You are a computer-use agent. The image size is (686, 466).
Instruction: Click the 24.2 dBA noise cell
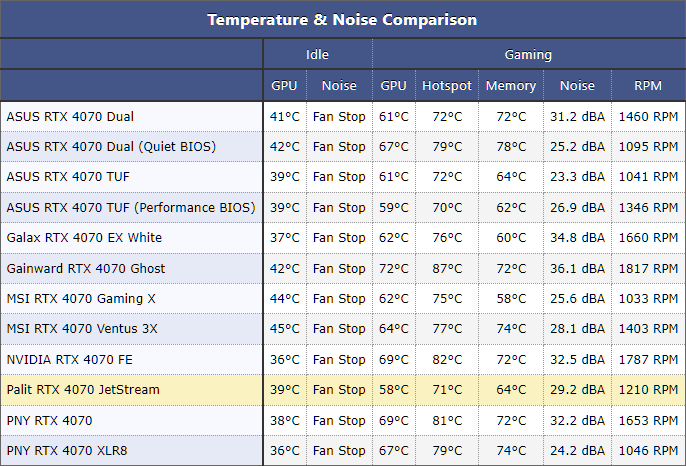tap(577, 450)
